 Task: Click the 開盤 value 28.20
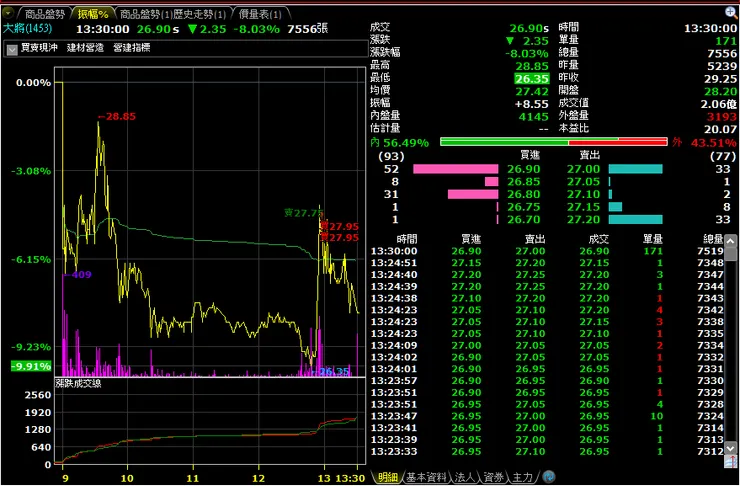[720, 91]
